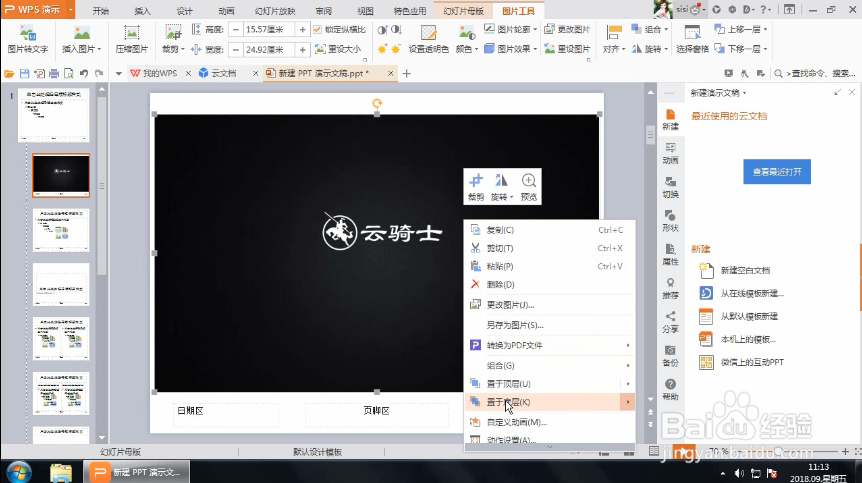Select the first master slide thumbnail
The width and height of the screenshot is (862, 483).
click(53, 115)
